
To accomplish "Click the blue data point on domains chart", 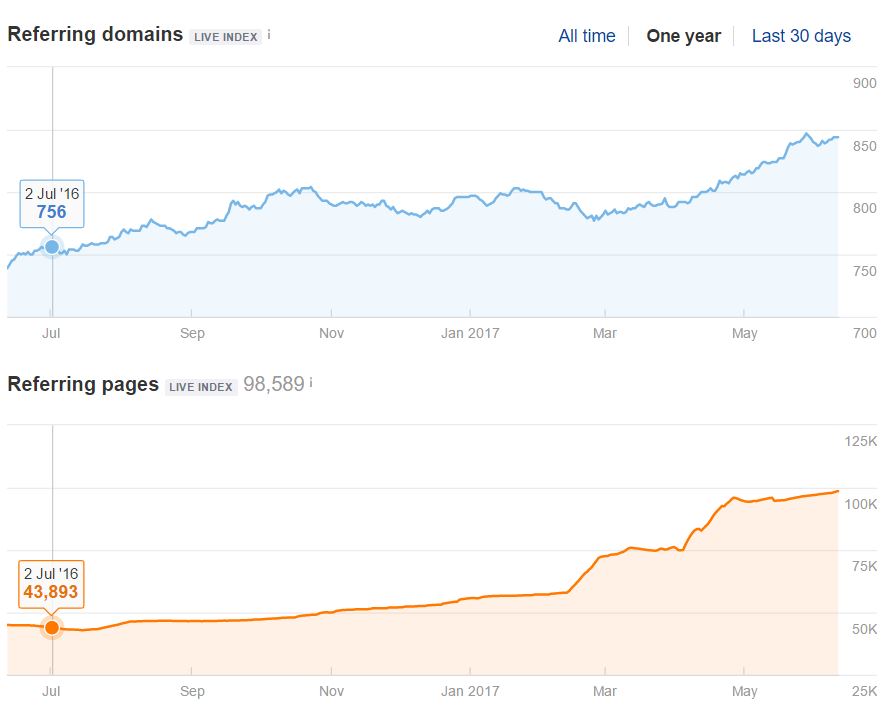I will point(51,247).
